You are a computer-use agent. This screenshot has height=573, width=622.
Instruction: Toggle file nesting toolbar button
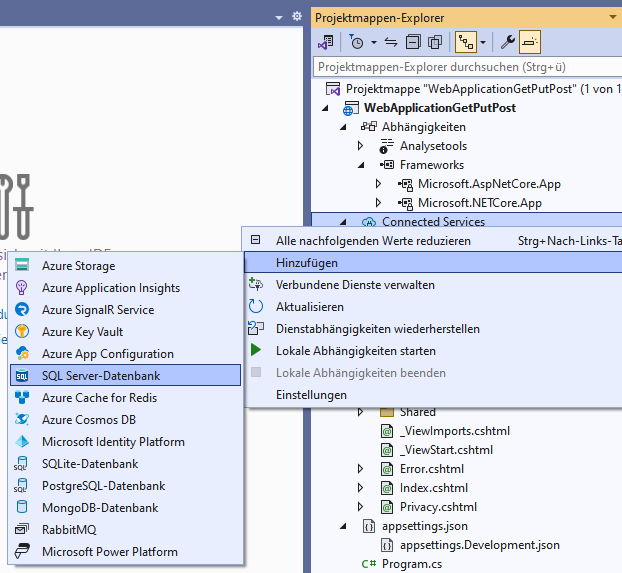[466, 42]
